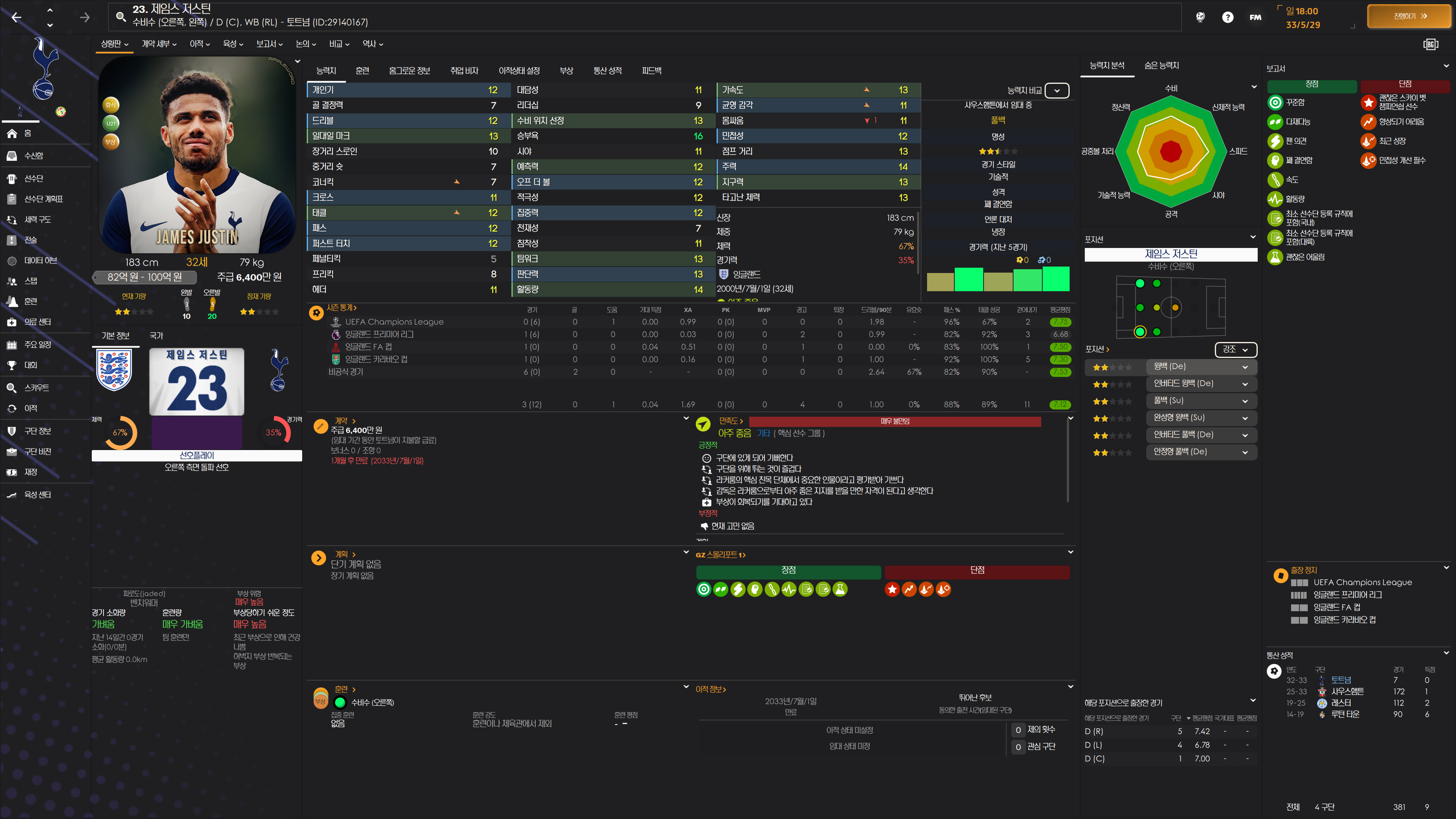Select the center-back position dot on the pitch
Screen dimensions: 1456x819
tap(1139, 308)
